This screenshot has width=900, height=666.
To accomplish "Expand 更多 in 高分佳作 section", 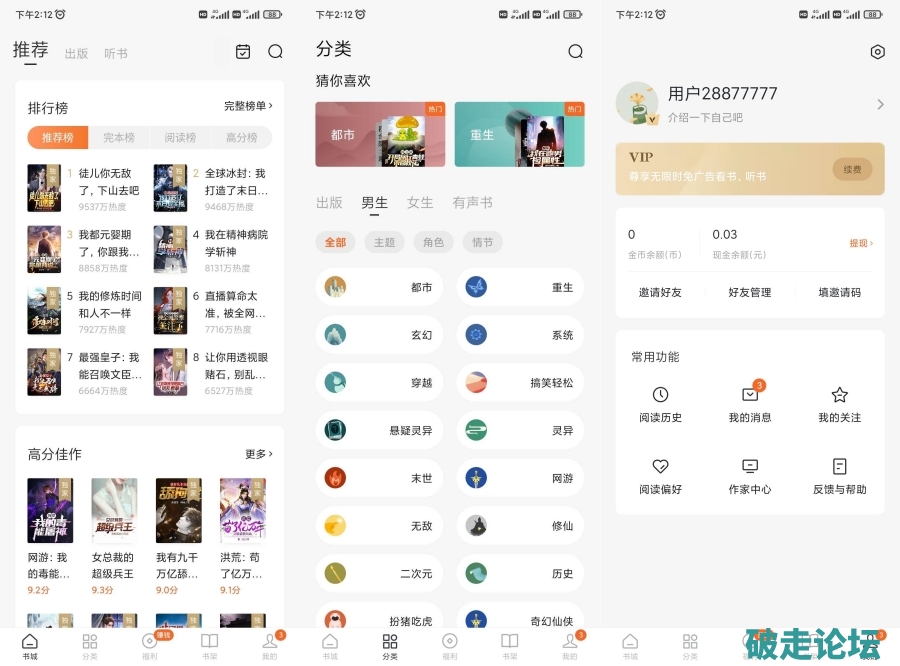I will (258, 454).
